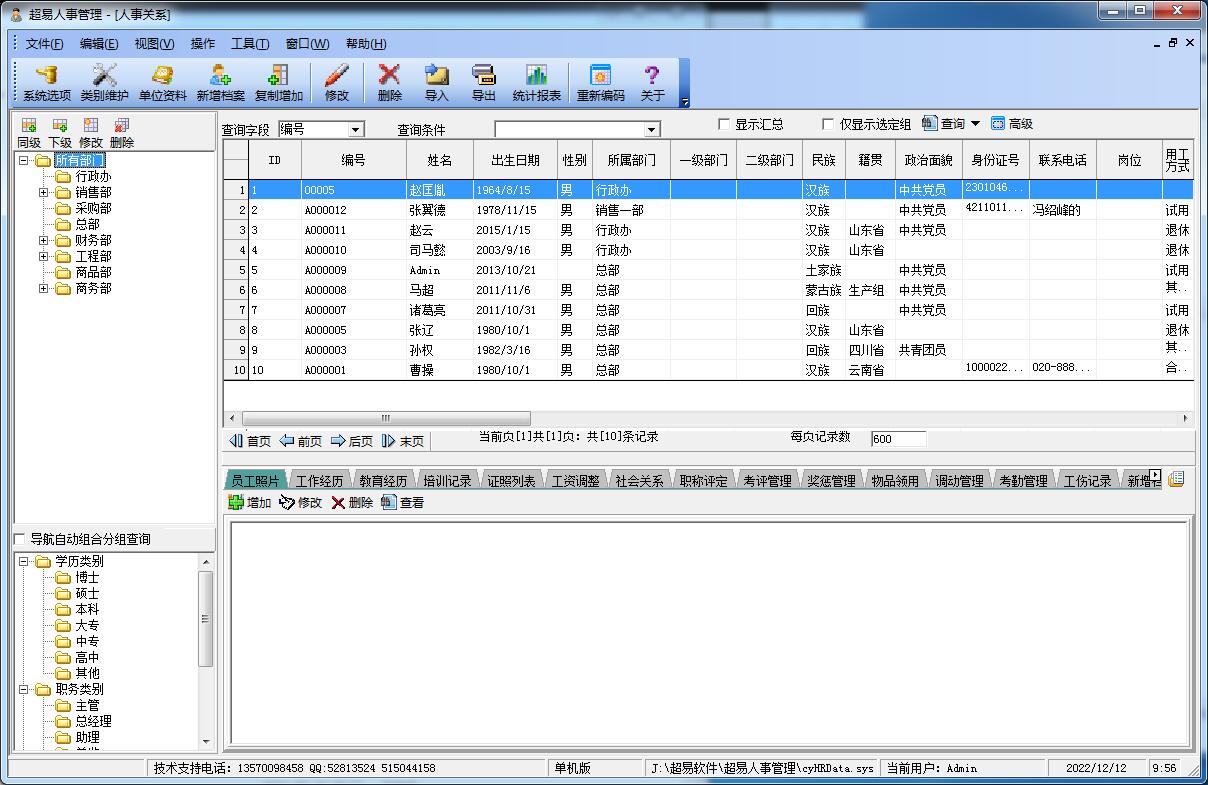Enable the 显示汇总 checkbox

724,124
